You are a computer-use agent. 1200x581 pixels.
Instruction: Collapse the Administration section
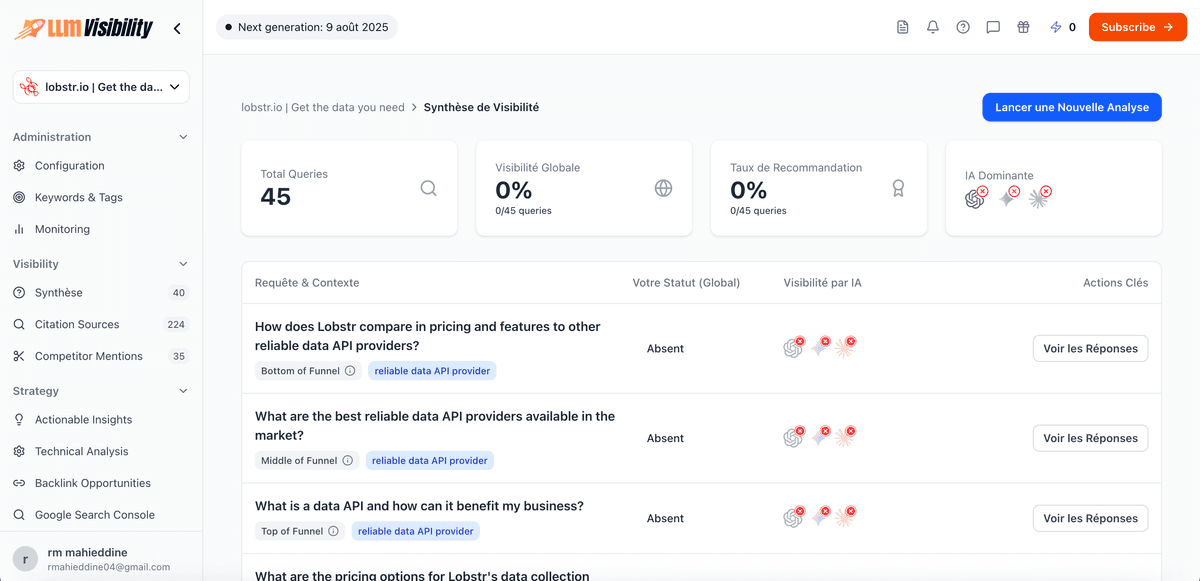(183, 137)
